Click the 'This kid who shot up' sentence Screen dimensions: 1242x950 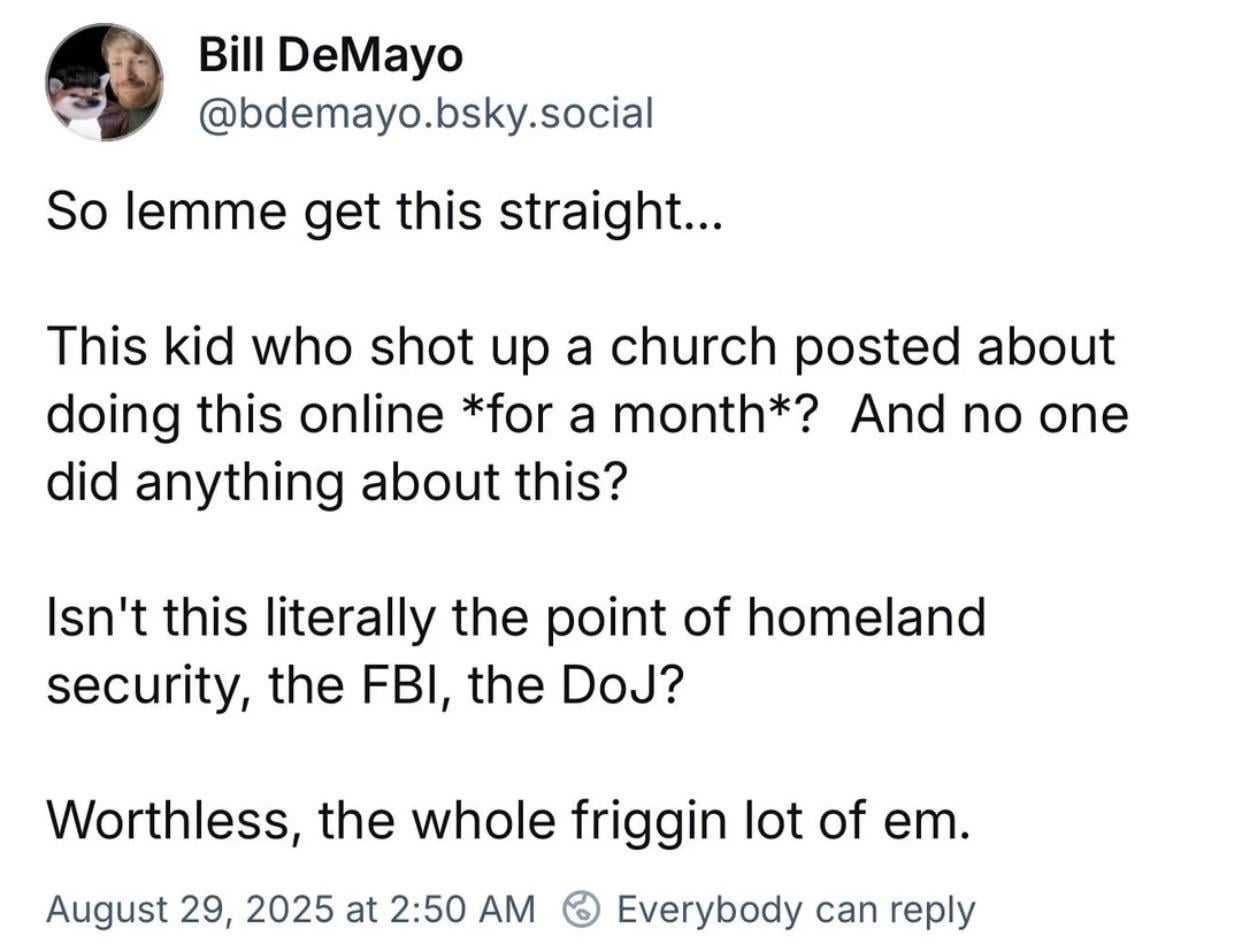580,347
